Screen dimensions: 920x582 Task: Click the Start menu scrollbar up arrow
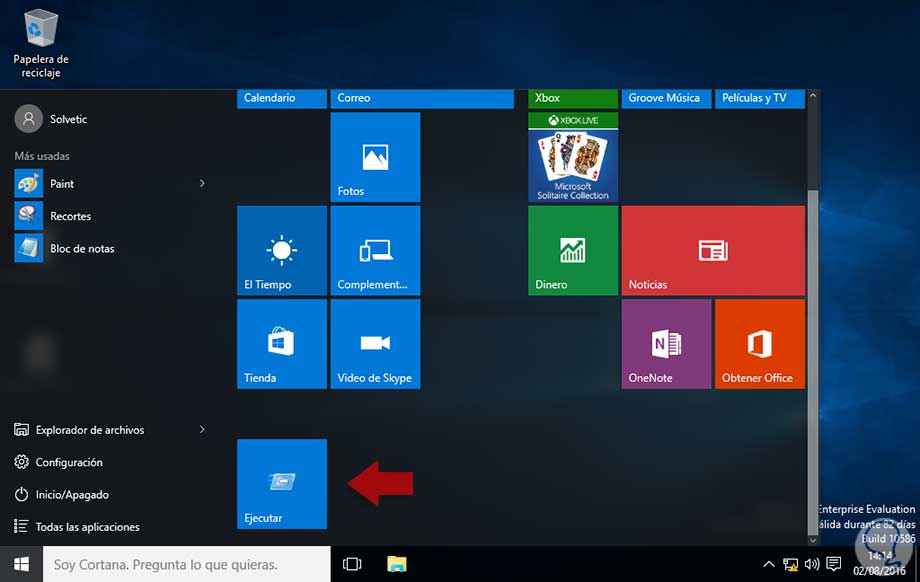coord(813,96)
